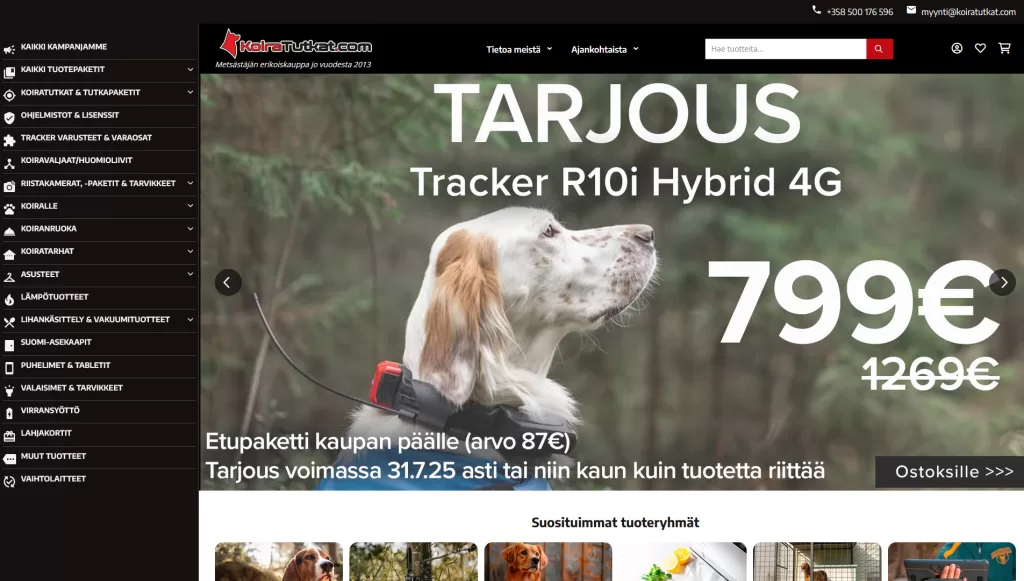Open the Lahjakortit category
Screen dimensions: 1024x581
pos(46,433)
